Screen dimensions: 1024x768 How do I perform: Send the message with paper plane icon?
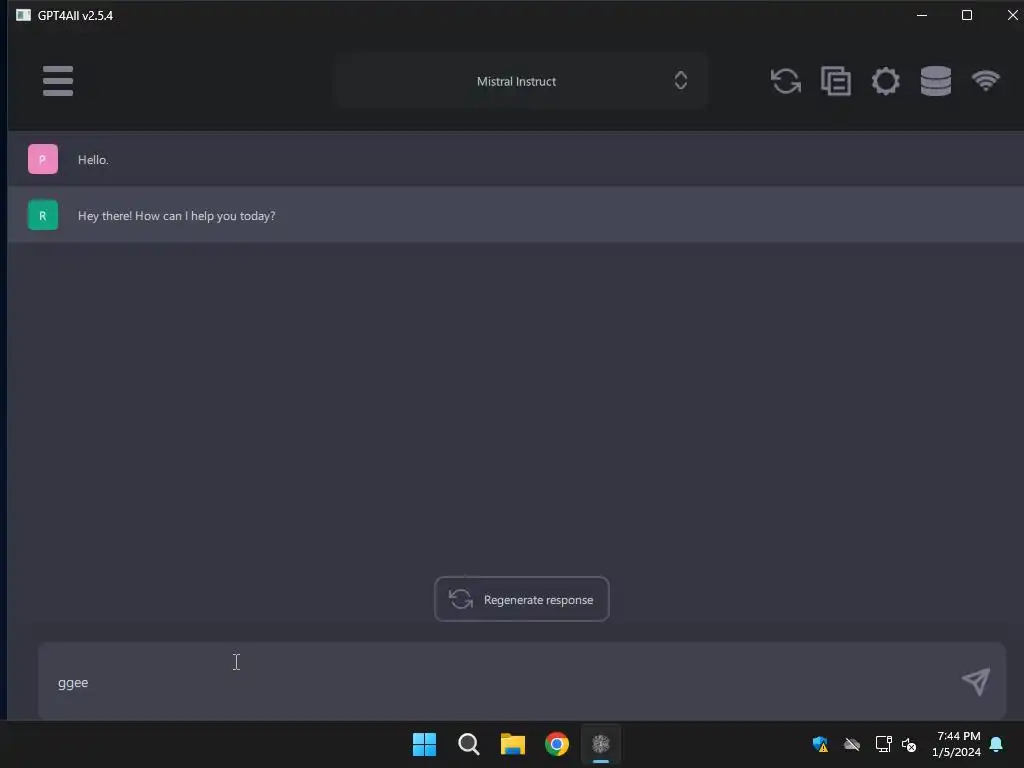976,681
